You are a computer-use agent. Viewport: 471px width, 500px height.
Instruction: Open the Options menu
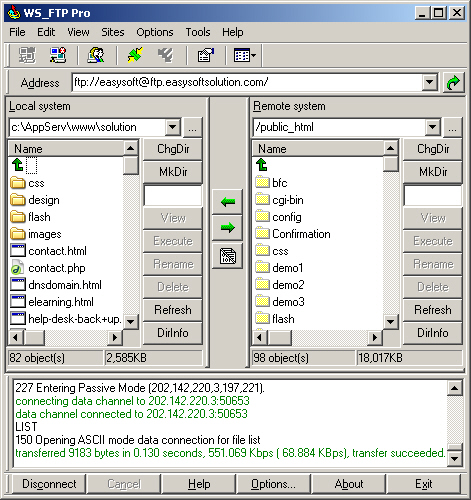155,32
